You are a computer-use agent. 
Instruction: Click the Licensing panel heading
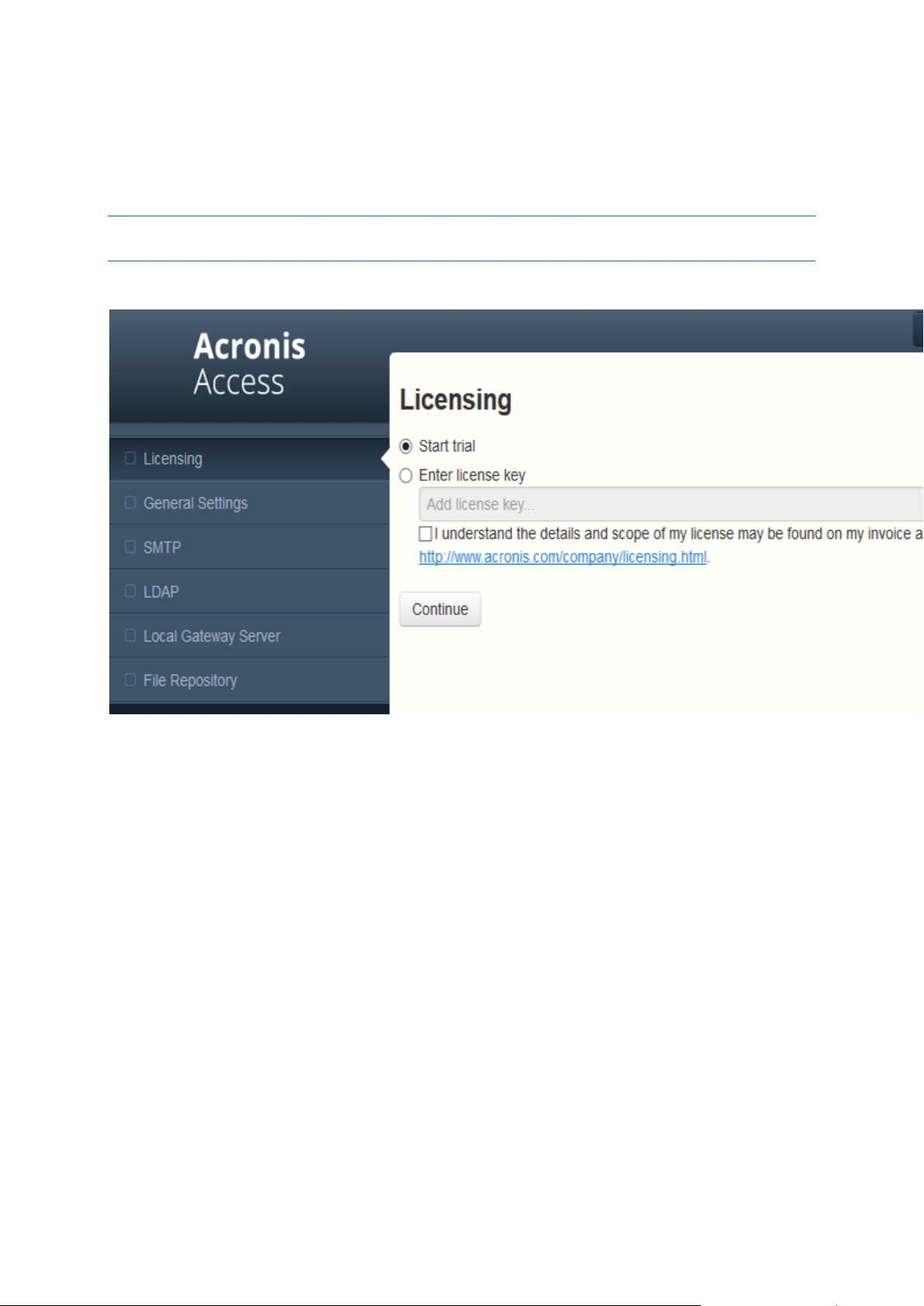[456, 400]
